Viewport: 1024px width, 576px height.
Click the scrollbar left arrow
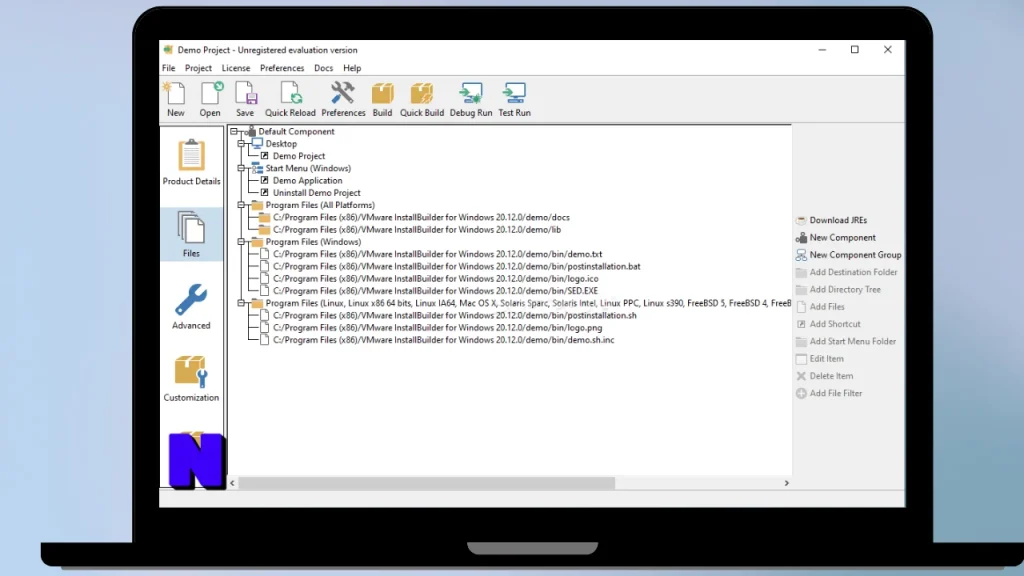click(232, 483)
